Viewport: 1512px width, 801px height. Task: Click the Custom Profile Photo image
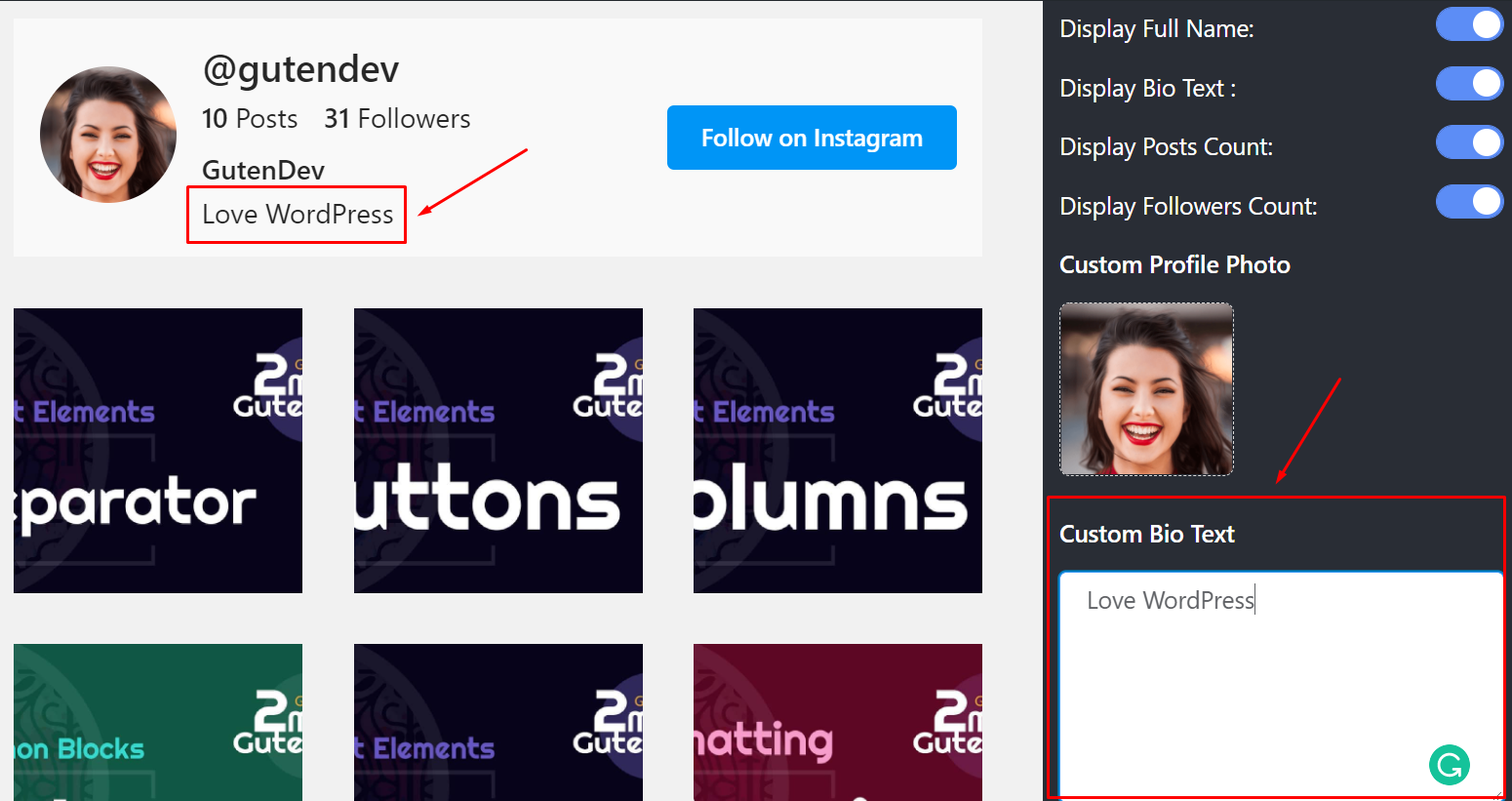[1147, 389]
